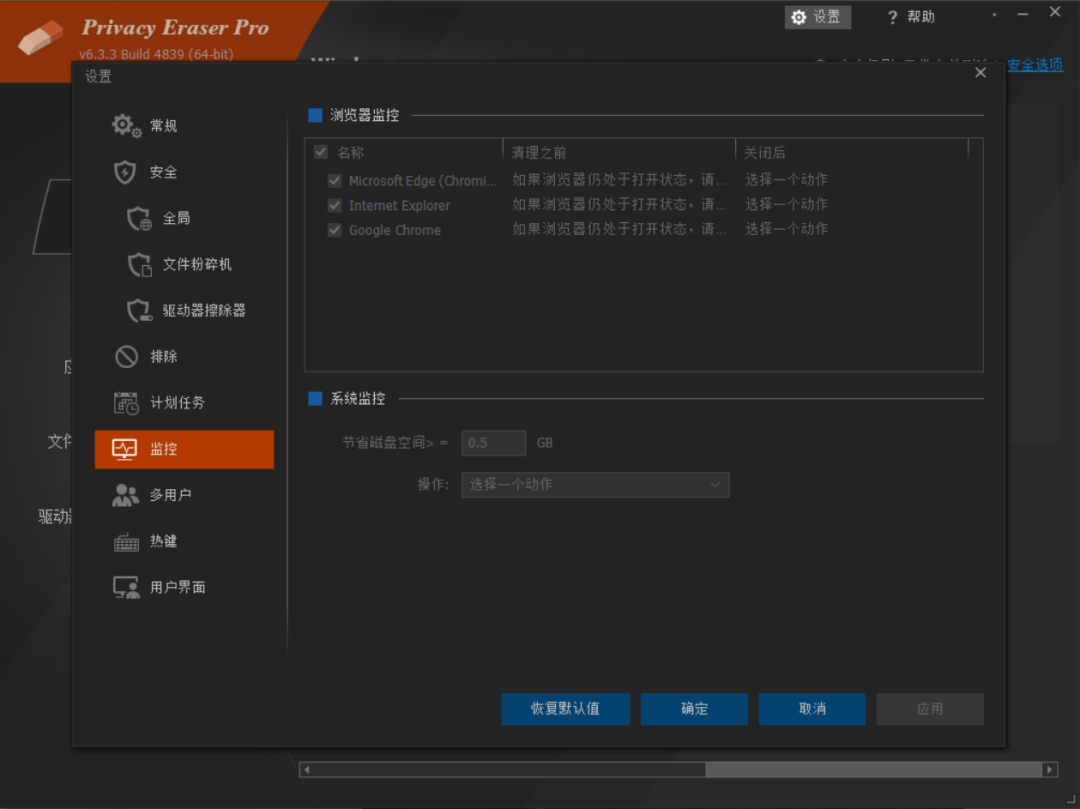Select 全局 under security settings
Viewport: 1080px width, 809px height.
point(184,218)
